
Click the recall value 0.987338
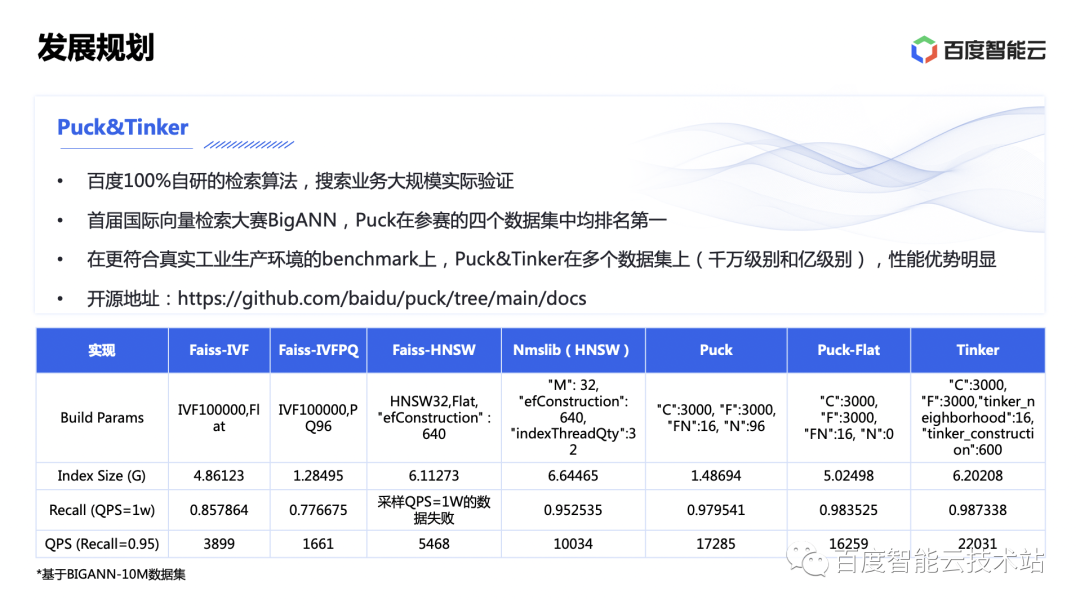977,510
